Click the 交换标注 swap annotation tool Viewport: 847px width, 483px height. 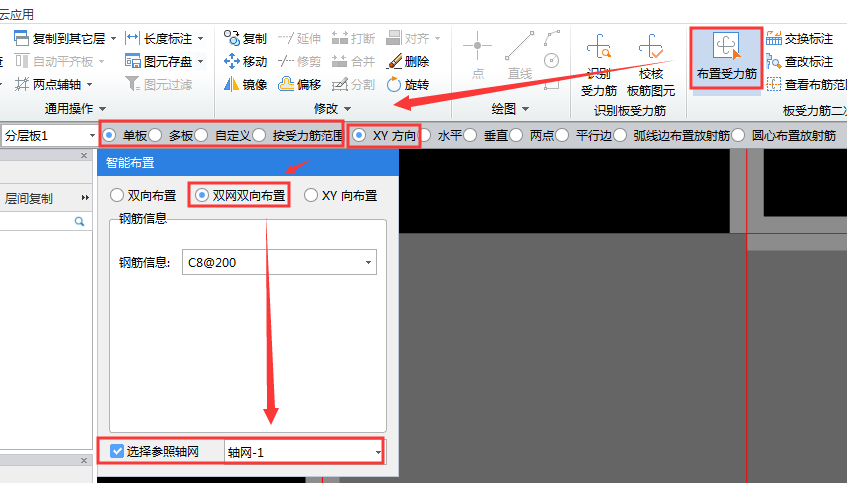(799, 38)
